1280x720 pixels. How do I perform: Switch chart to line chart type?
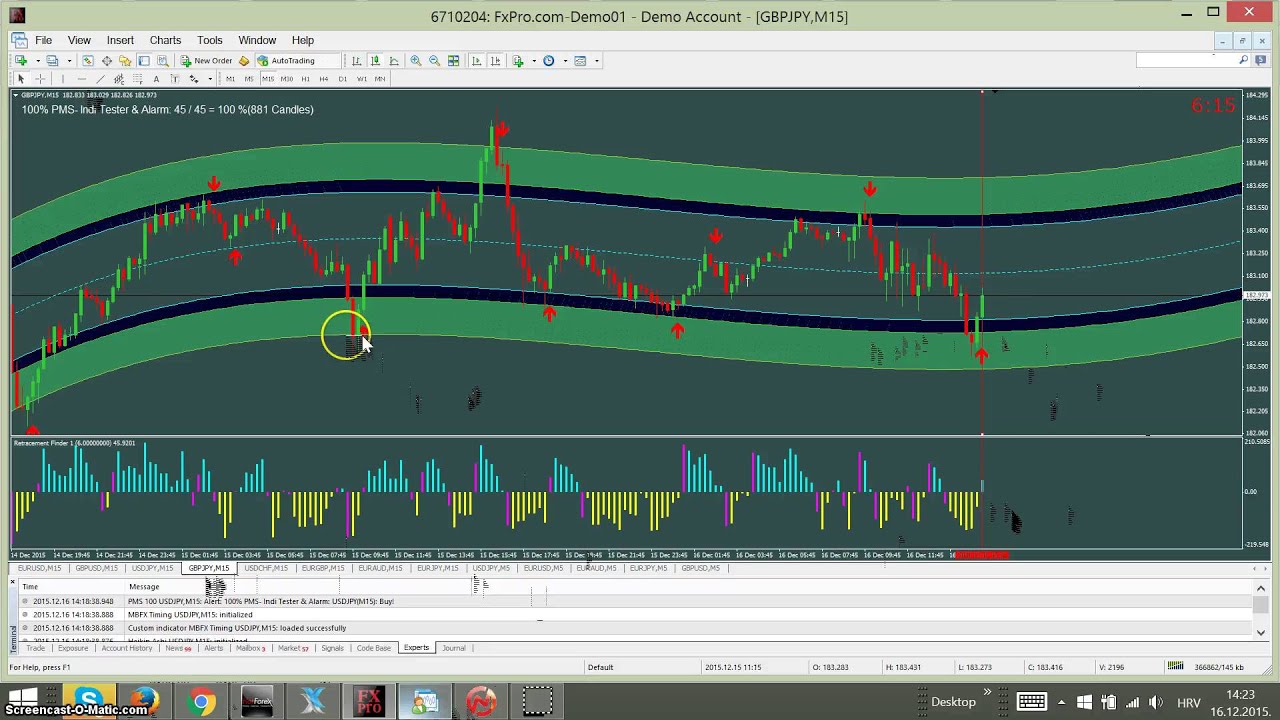click(394, 61)
